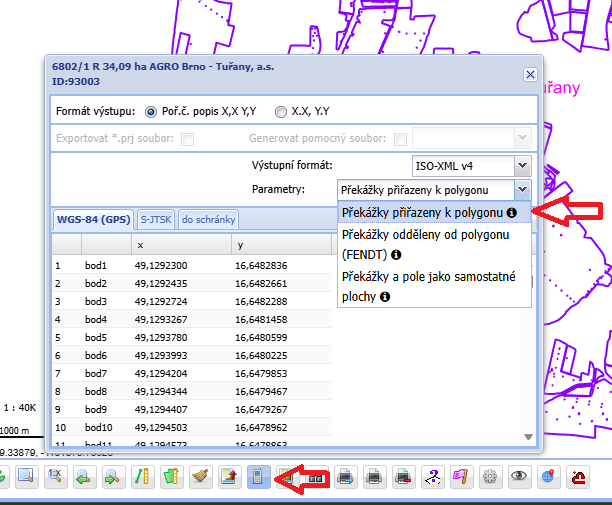Click the 'ISO-XML v4' combo box field
Screen dimensions: 612x505
tap(463, 166)
